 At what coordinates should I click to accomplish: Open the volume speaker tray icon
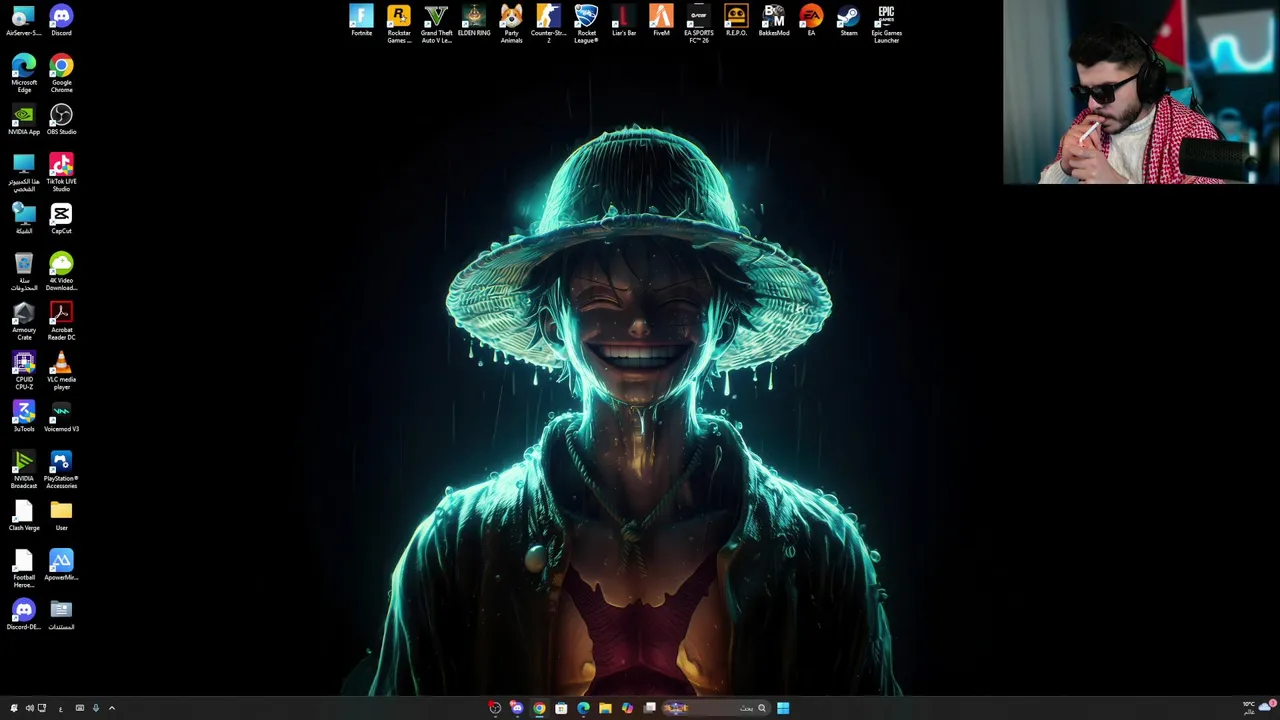(30, 708)
